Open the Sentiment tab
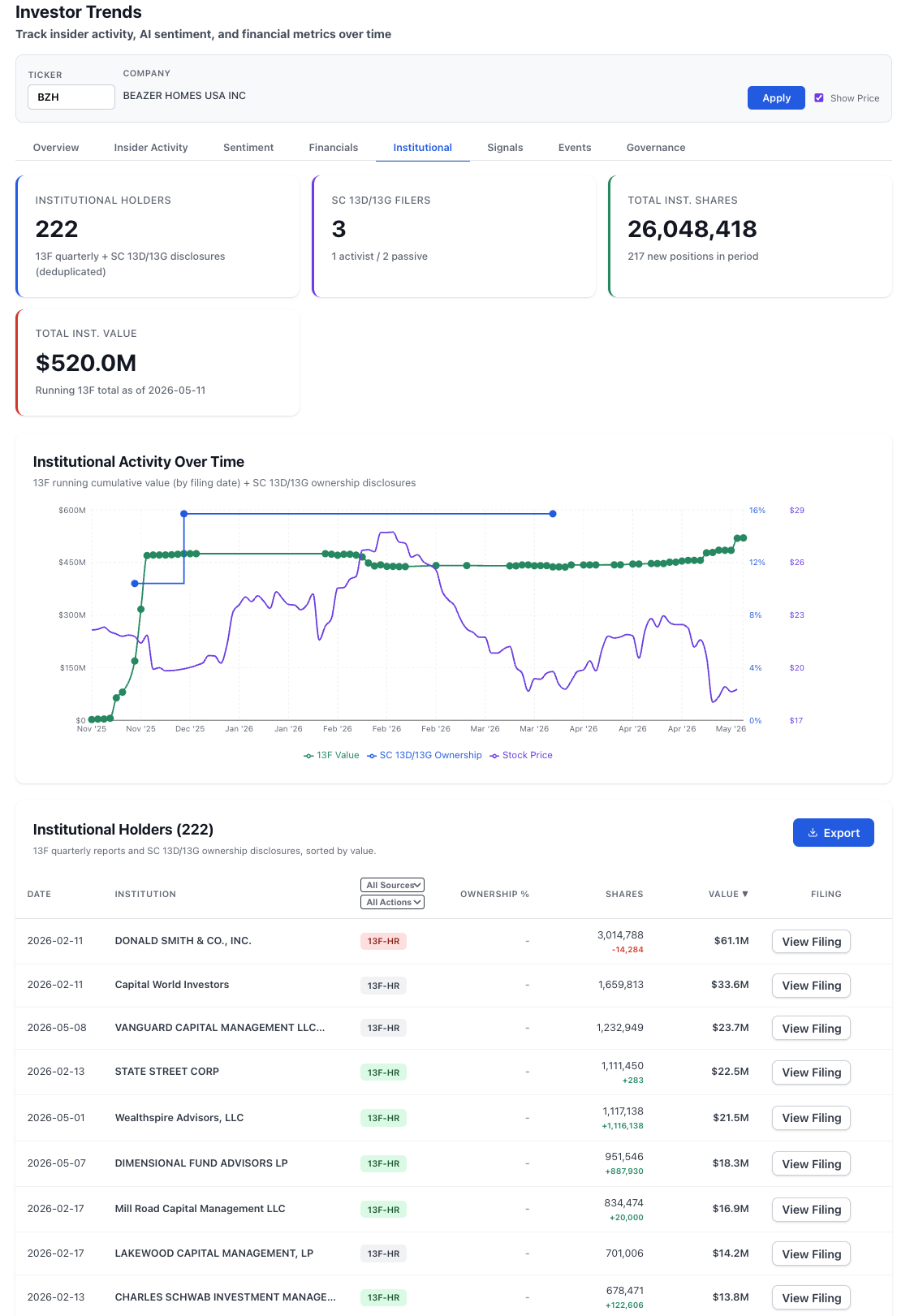 (248, 148)
